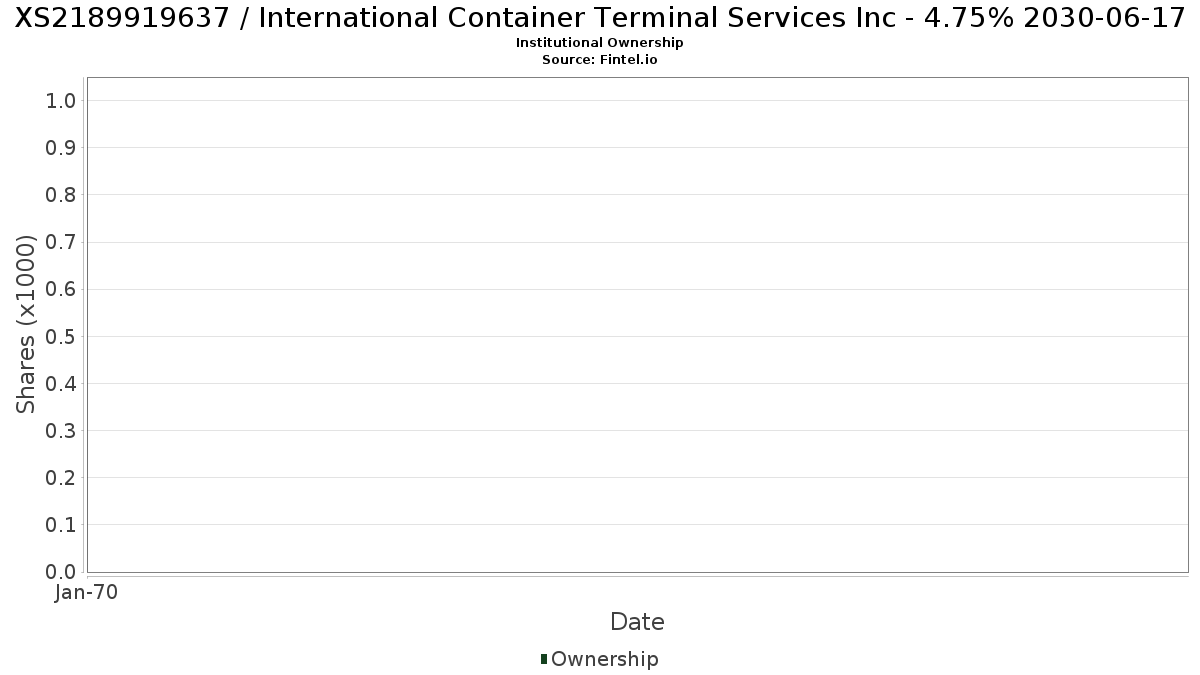Click the 0.5 y-axis tick label
Screen dimensions: 1200x675
point(61,336)
